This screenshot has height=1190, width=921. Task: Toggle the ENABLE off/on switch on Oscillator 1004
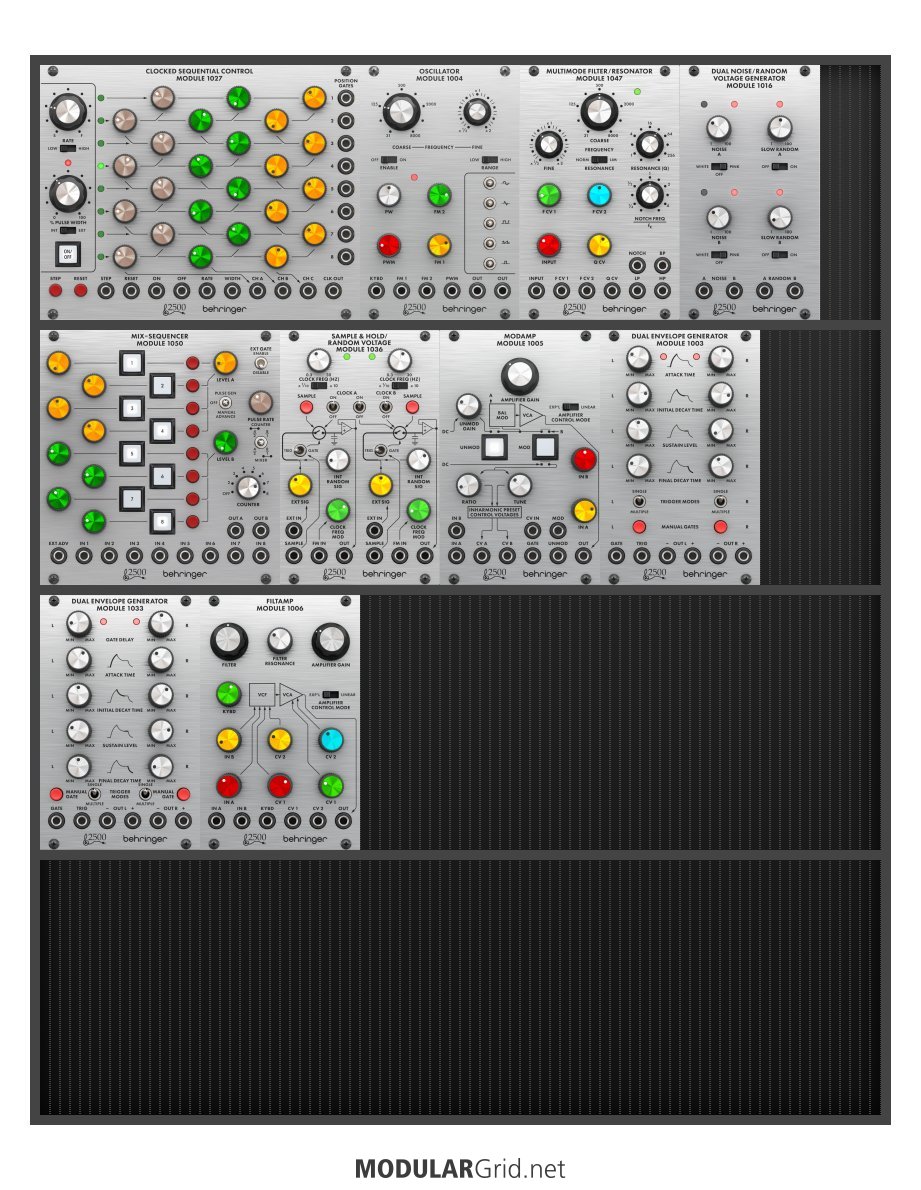point(388,159)
